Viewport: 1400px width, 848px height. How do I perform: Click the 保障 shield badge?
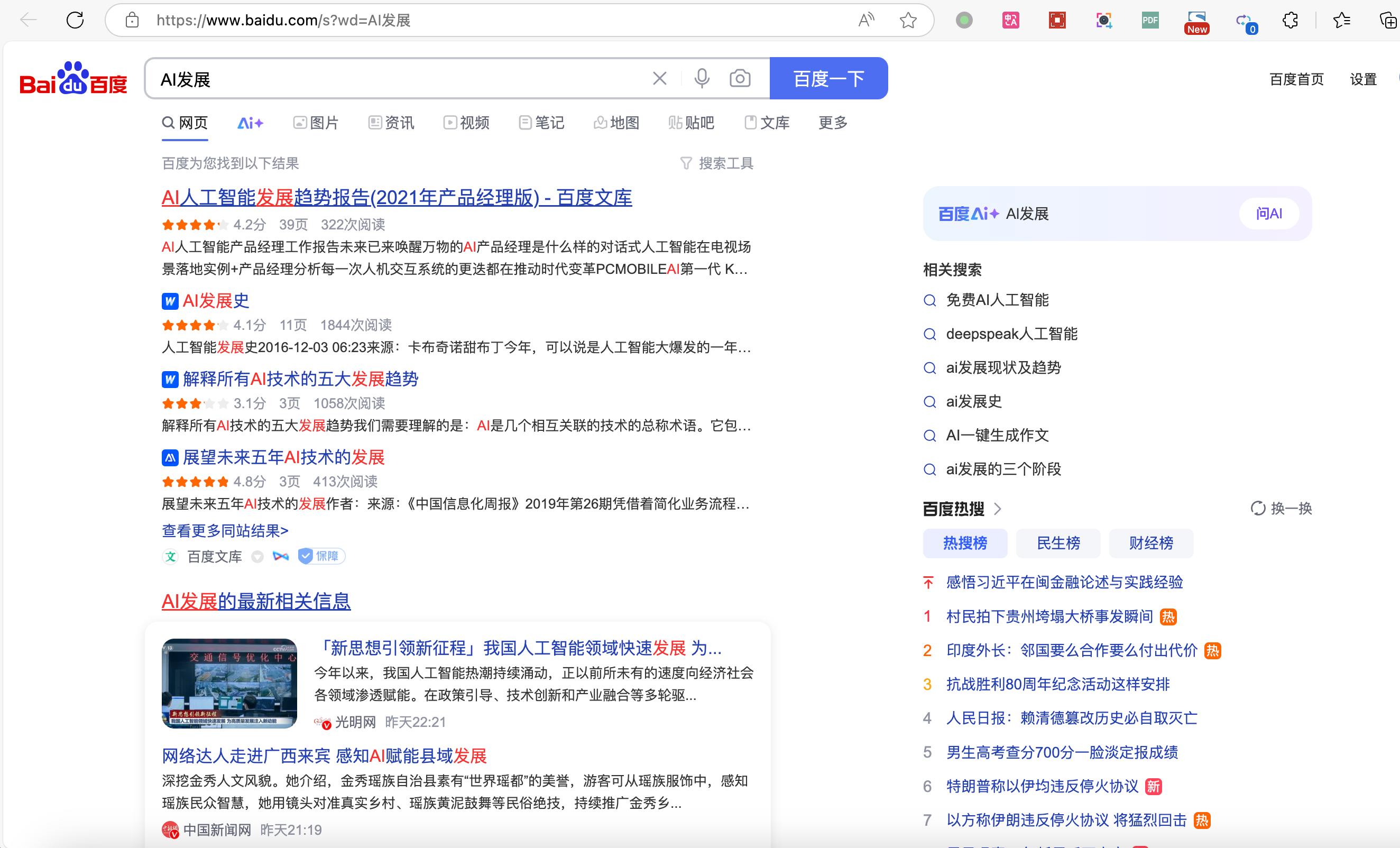[321, 556]
